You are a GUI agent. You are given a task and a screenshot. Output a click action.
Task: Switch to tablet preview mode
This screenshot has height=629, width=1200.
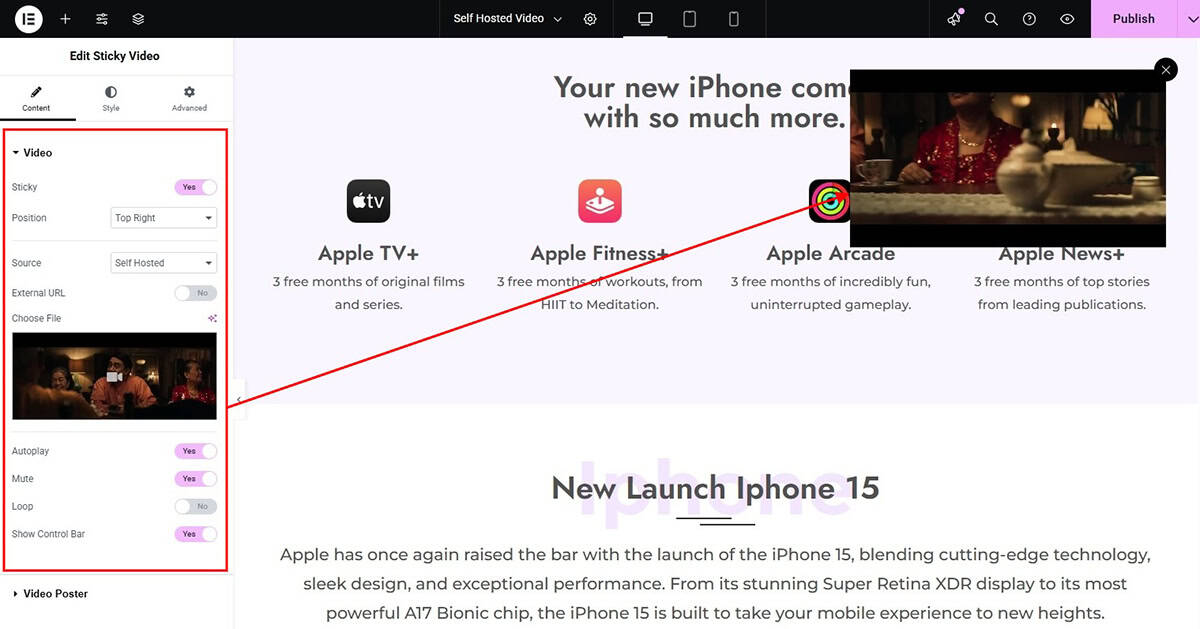pos(689,19)
